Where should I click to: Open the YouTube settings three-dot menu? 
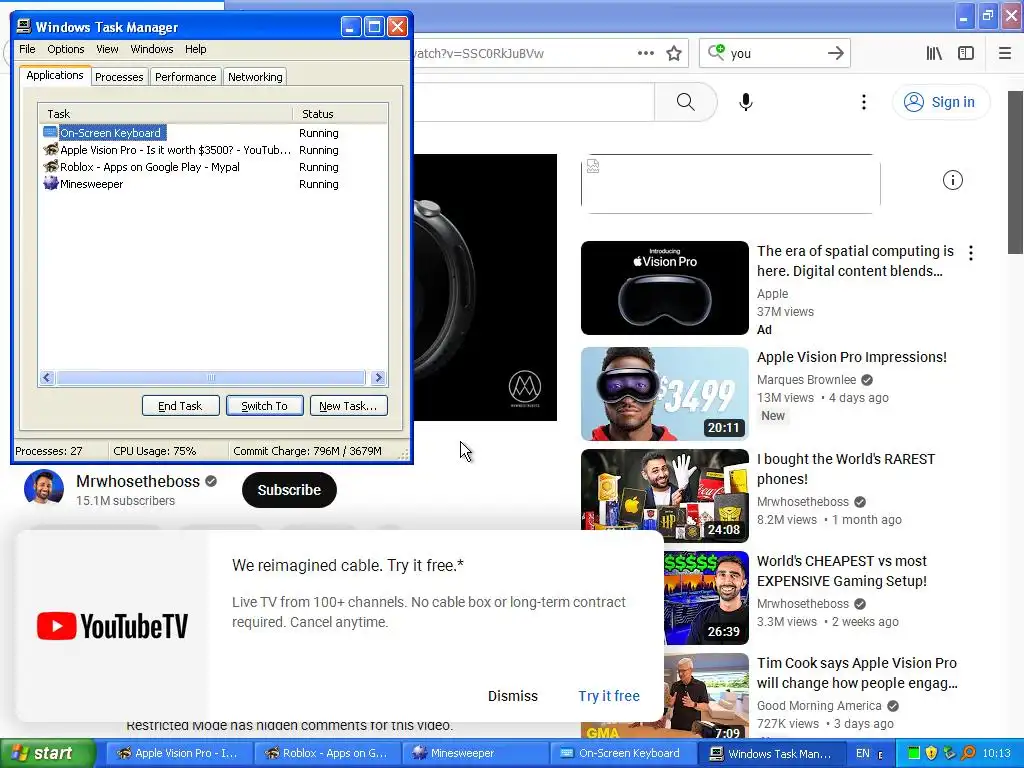pyautogui.click(x=863, y=102)
